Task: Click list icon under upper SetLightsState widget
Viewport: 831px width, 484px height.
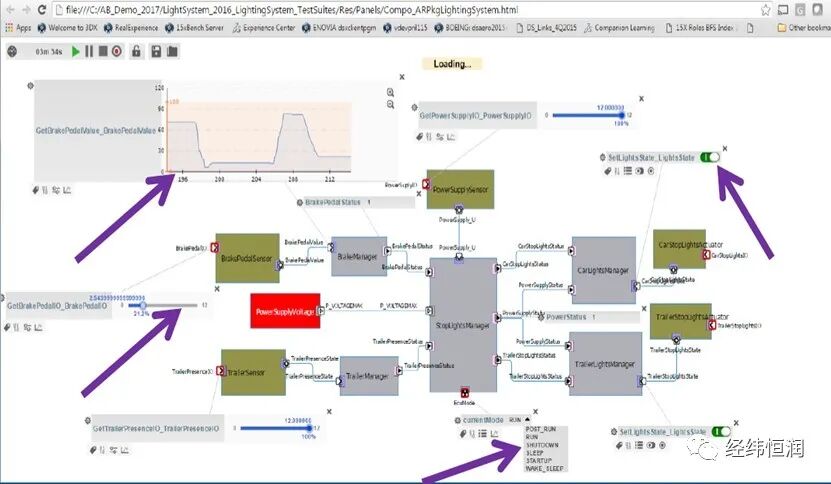Action: (x=628, y=171)
